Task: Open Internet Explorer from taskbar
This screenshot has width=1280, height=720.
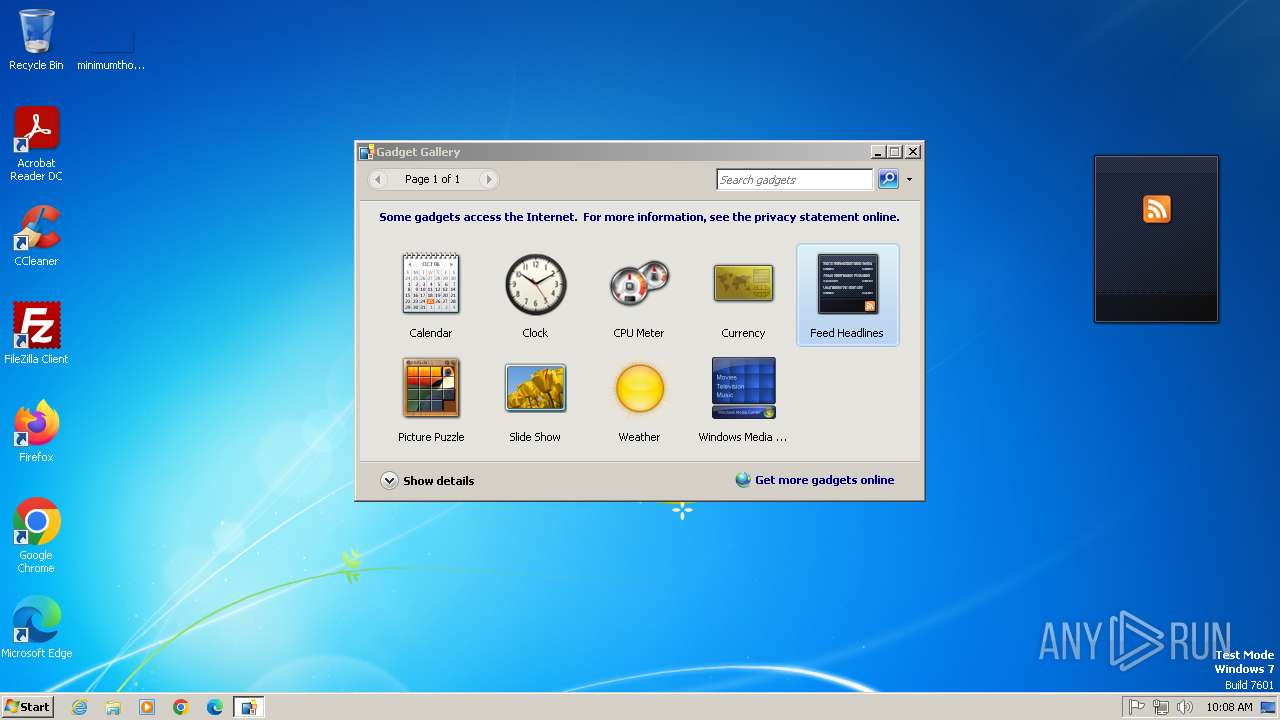Action: 79,707
